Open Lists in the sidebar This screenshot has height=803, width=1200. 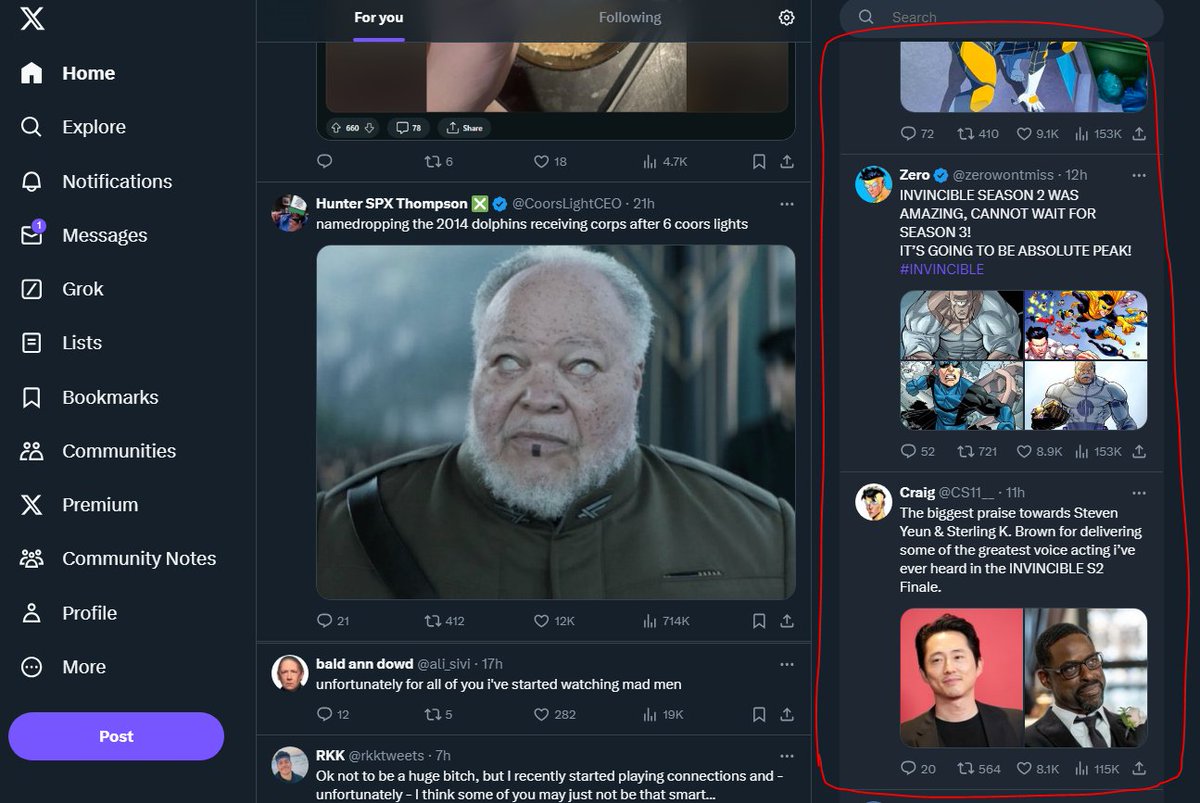click(61, 343)
